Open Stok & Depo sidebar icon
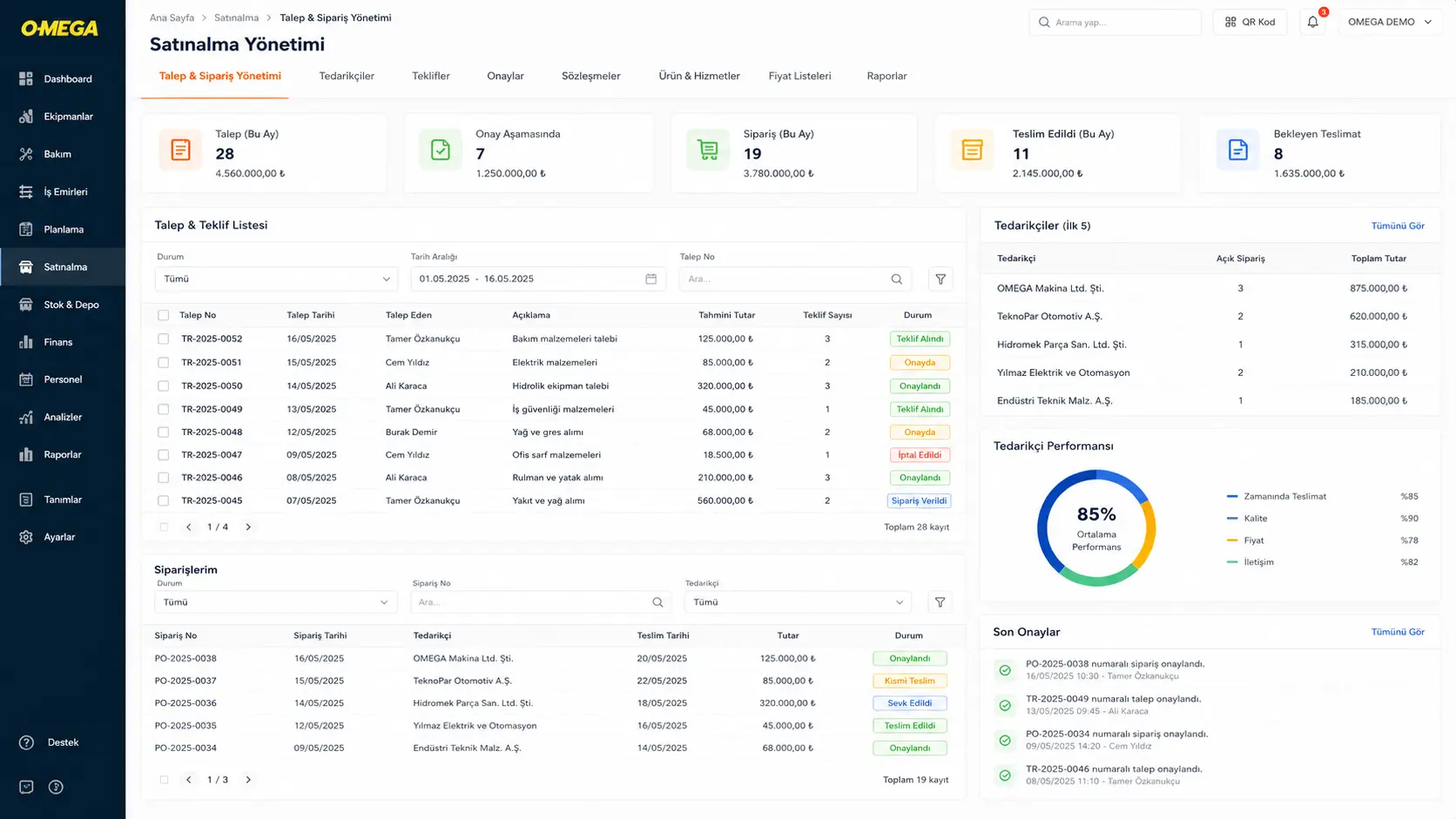The height and width of the screenshot is (819, 1456). 26,305
